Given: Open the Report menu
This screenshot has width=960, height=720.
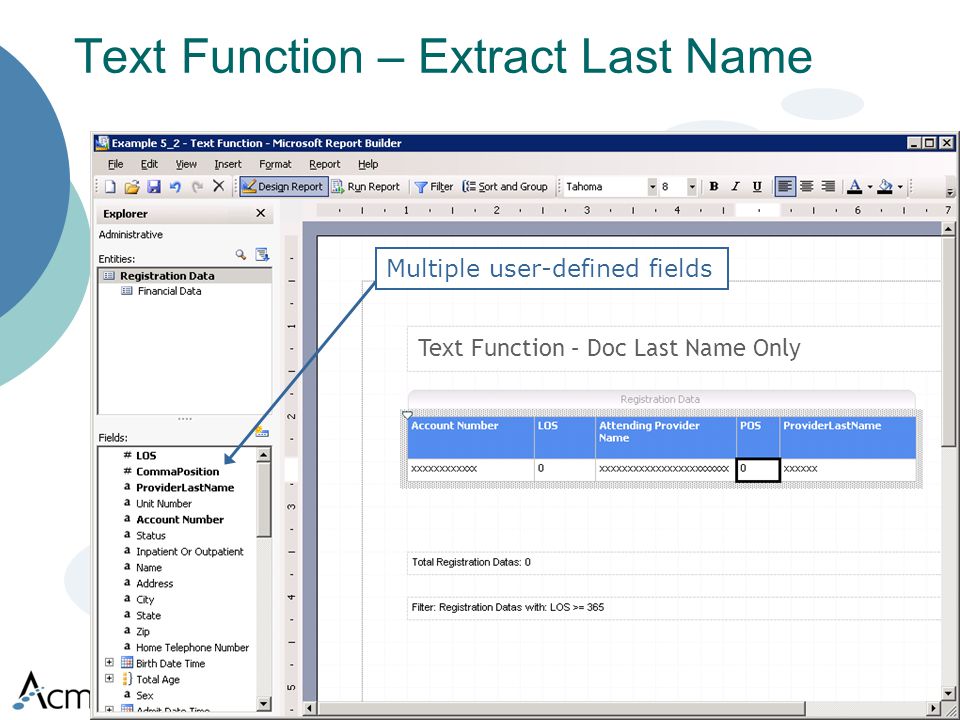Looking at the screenshot, I should coord(324,164).
